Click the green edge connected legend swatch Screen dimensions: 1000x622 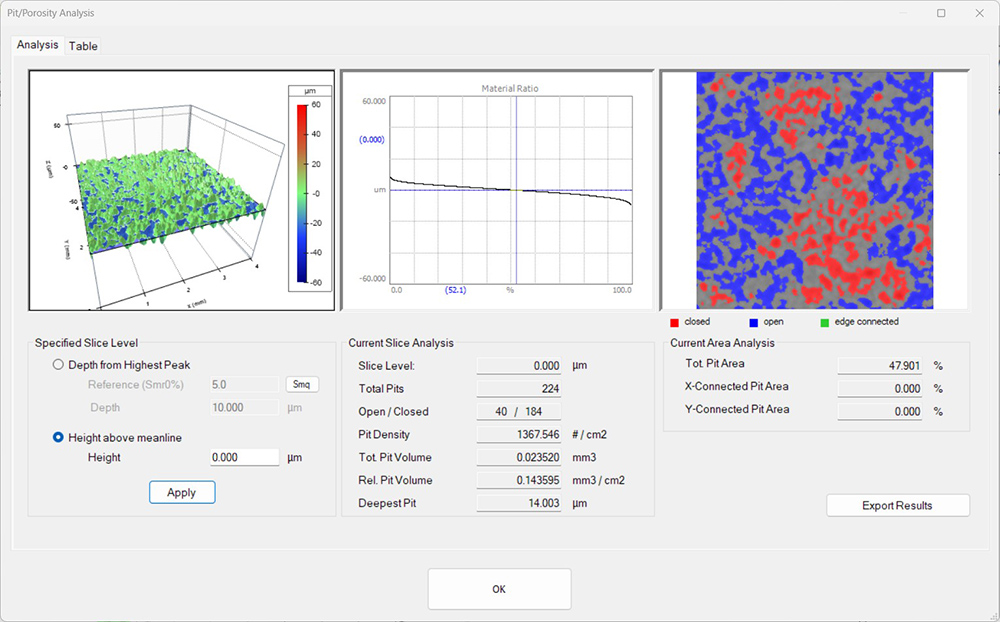pos(825,322)
